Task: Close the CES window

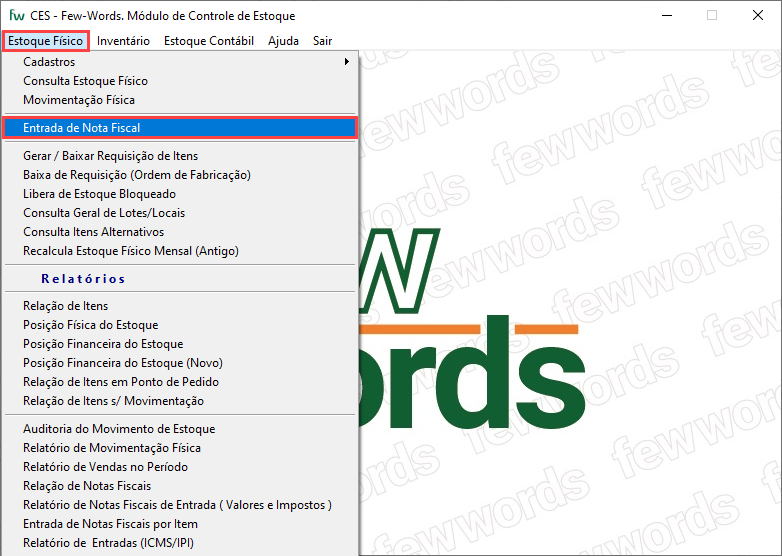Action: [758, 15]
